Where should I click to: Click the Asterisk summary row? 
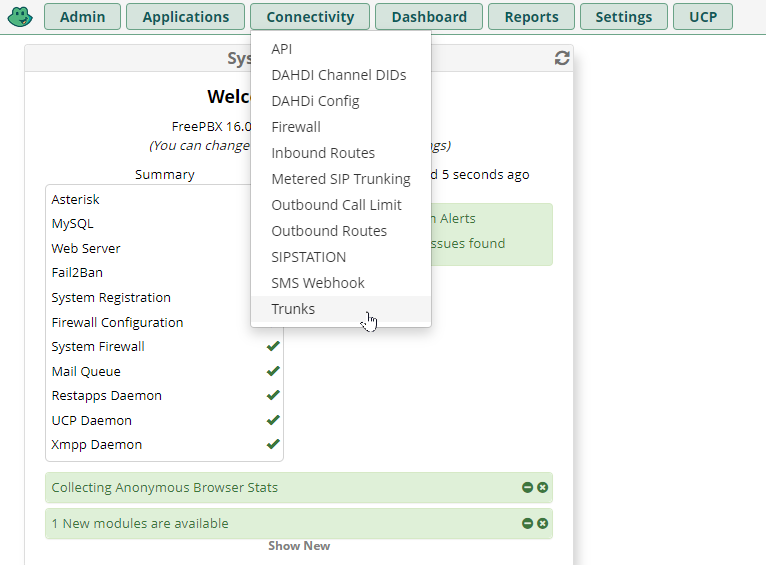tap(165, 199)
